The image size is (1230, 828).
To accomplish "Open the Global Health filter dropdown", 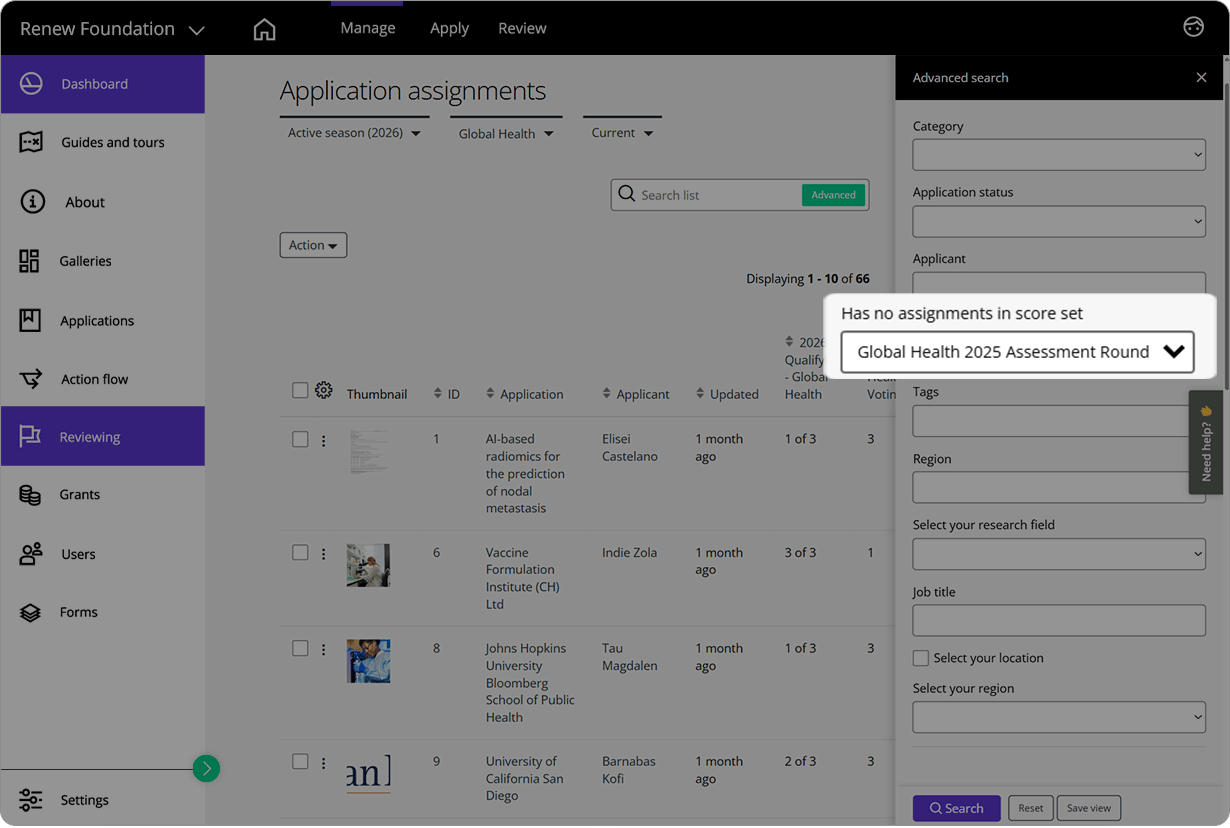I will click(506, 133).
